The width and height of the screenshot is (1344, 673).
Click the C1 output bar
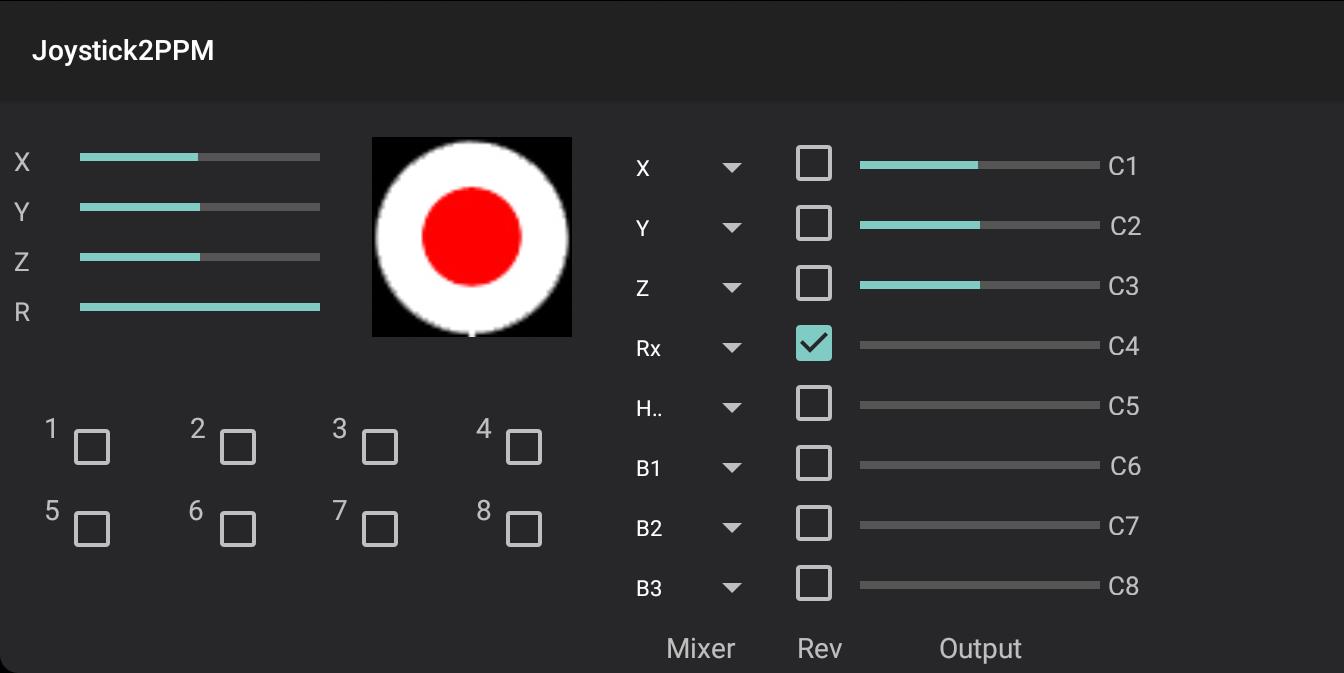[x=980, y=165]
